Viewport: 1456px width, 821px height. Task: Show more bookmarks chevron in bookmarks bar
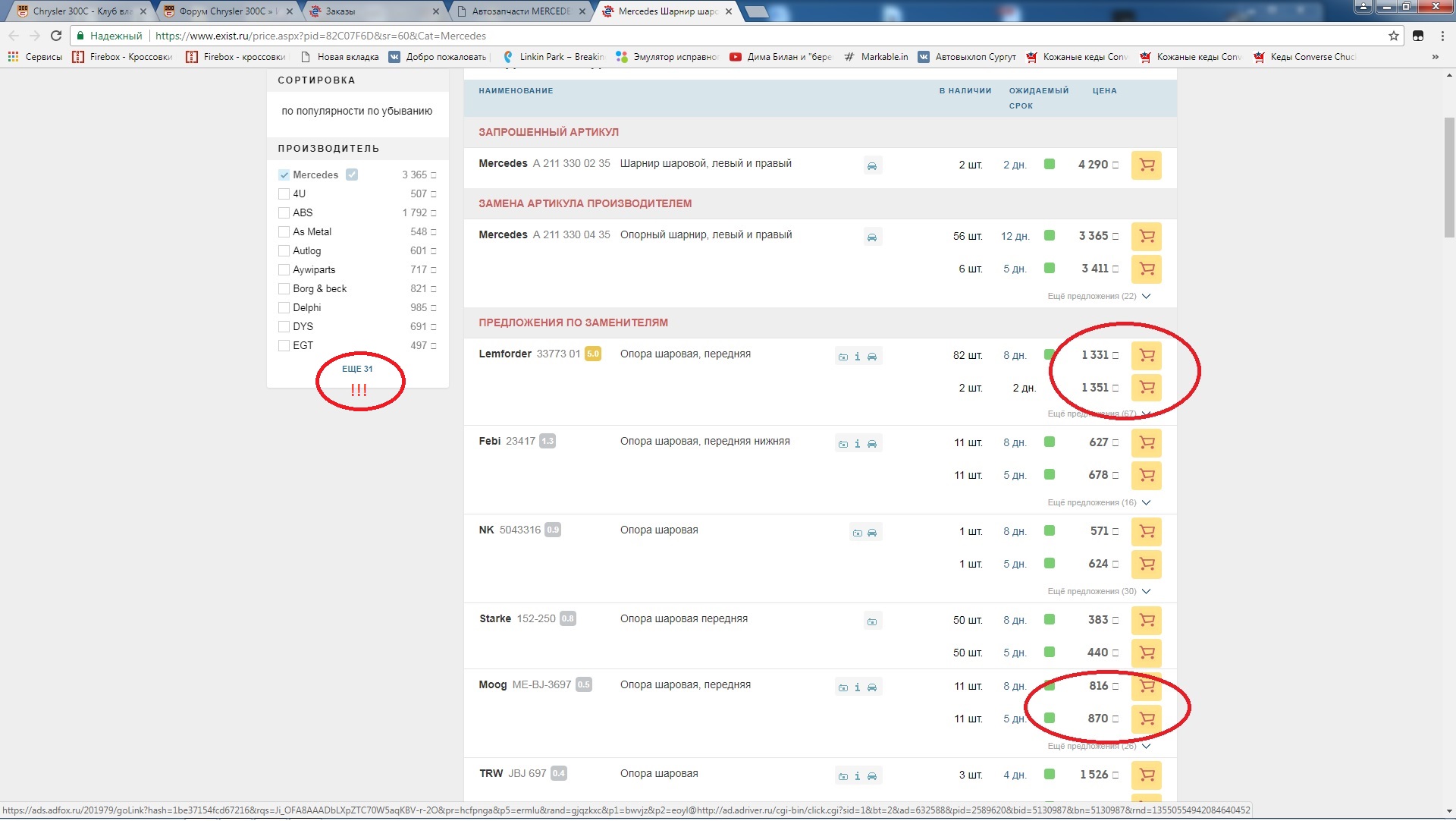[1435, 57]
